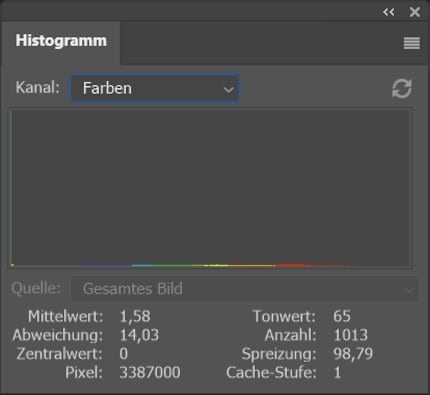Open the Kanal dropdown showing Farben
The height and width of the screenshot is (395, 430).
(x=154, y=88)
